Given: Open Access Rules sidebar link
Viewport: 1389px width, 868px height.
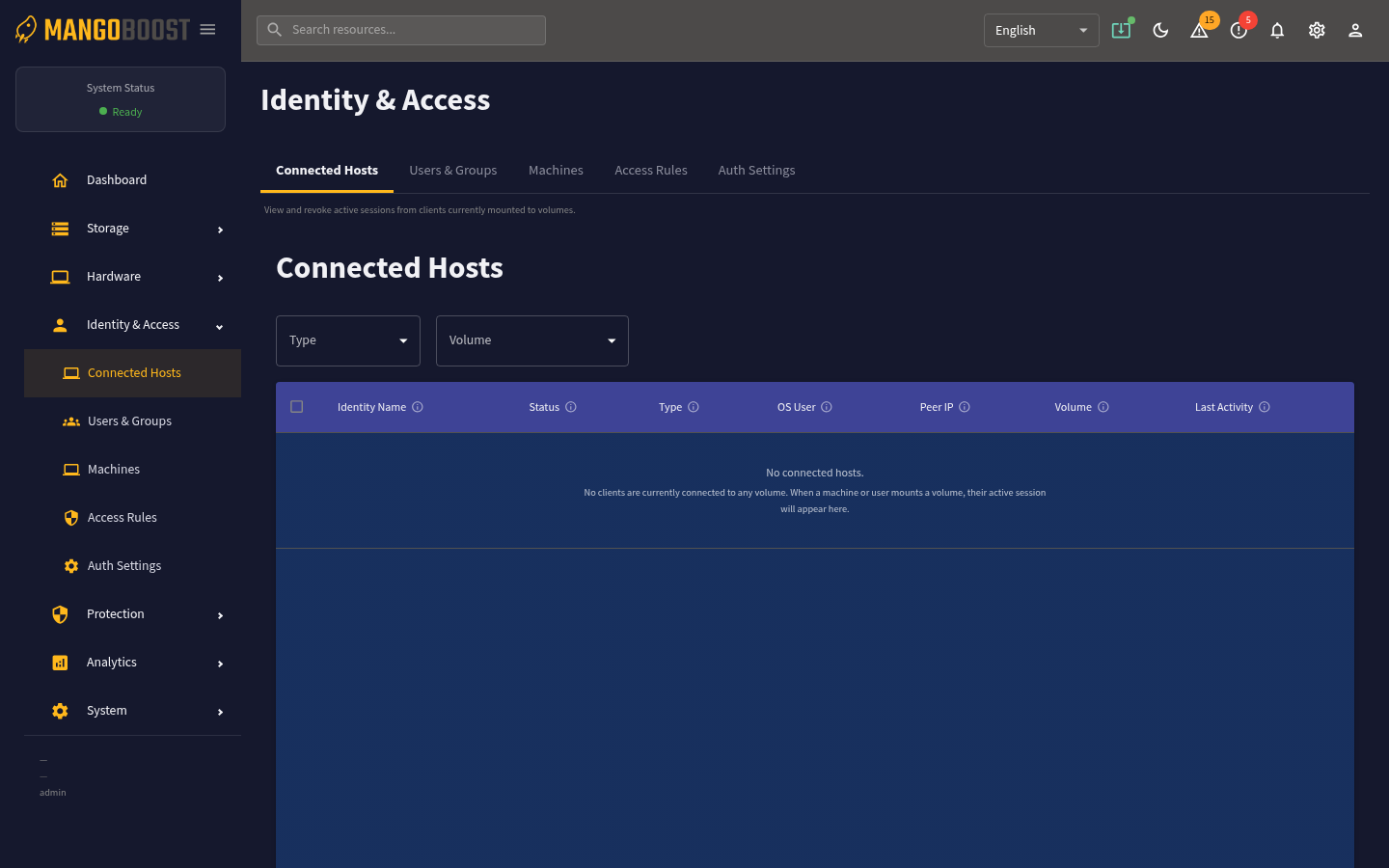Looking at the screenshot, I should click(132, 518).
